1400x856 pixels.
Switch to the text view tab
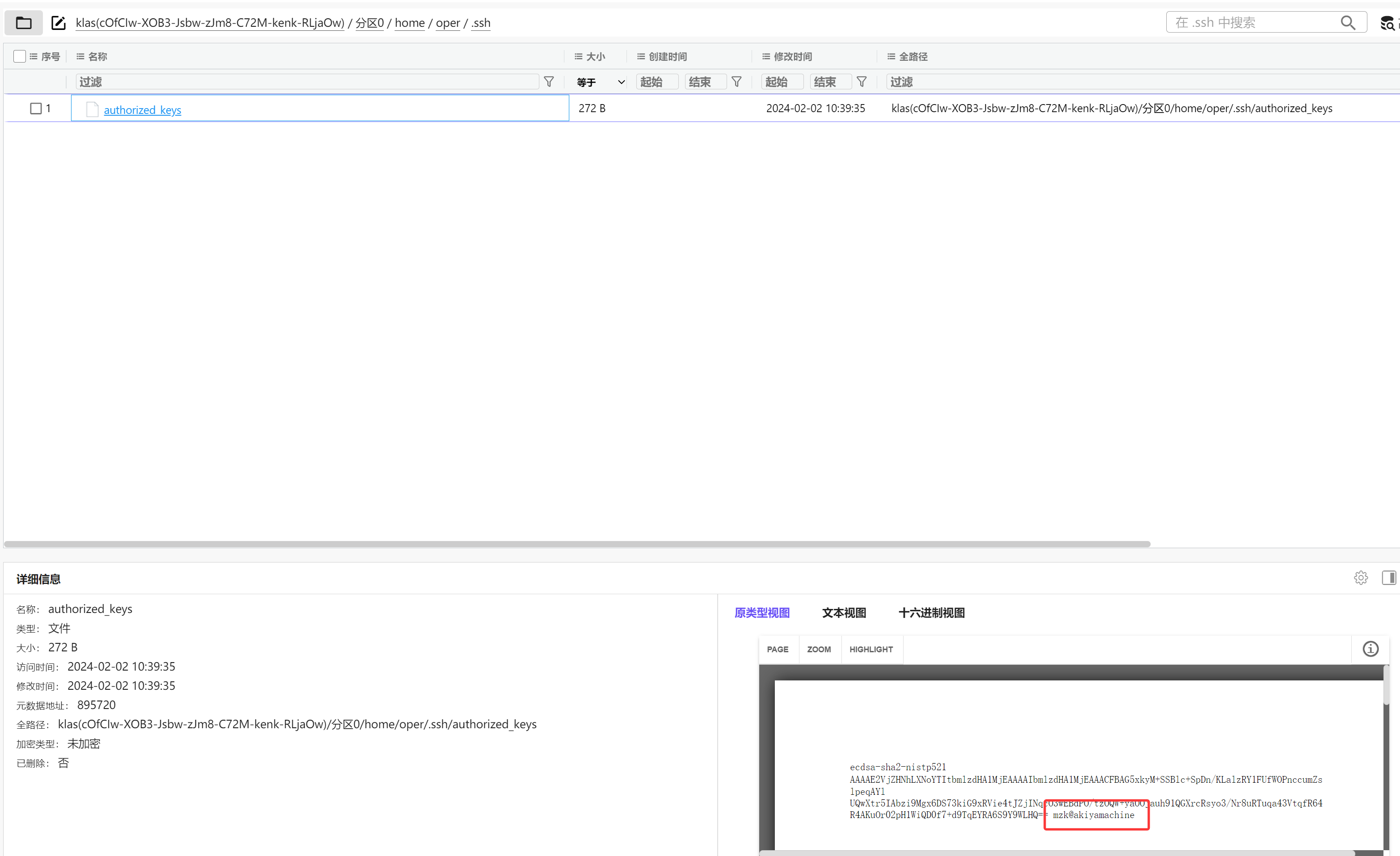(844, 613)
